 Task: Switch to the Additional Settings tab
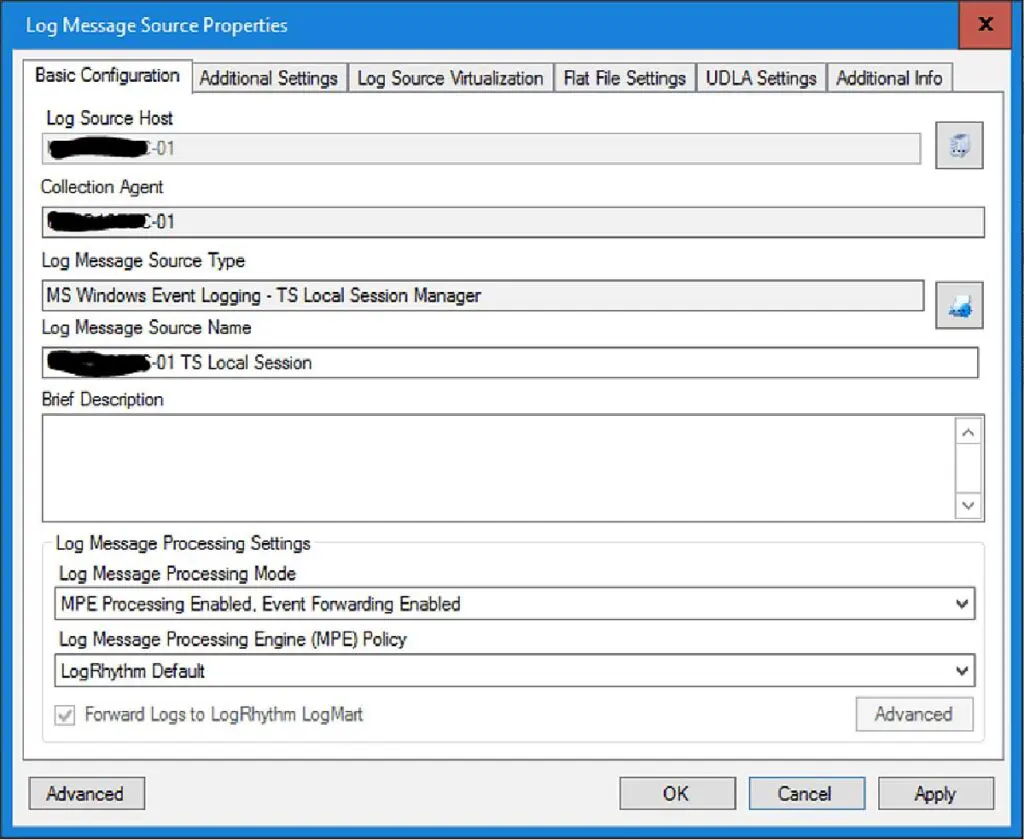(268, 77)
